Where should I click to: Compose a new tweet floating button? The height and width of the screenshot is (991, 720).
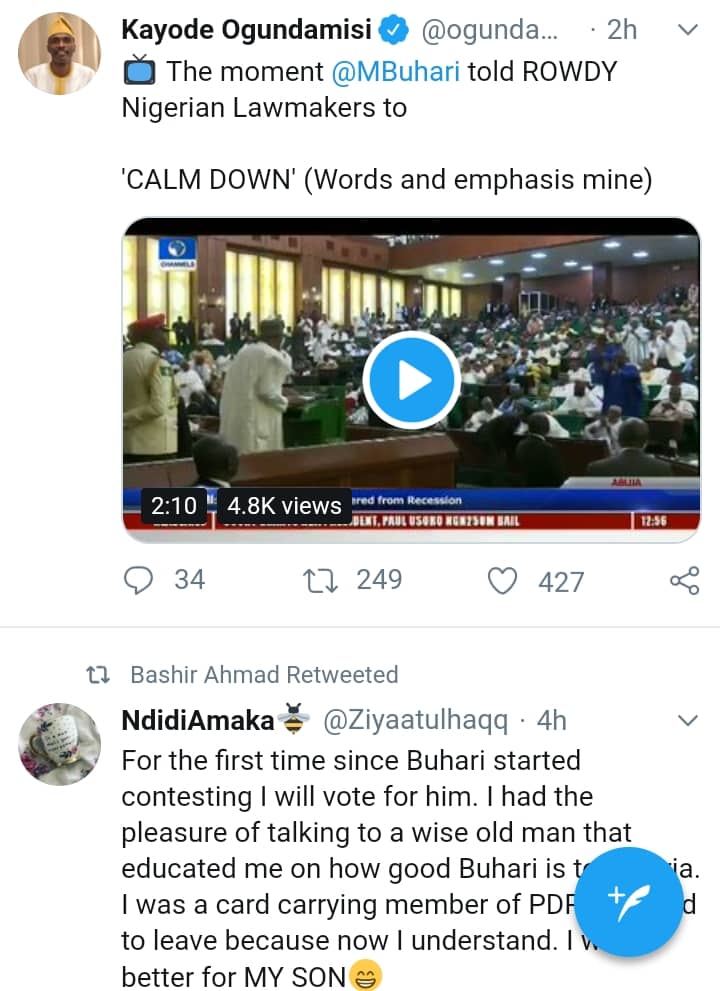630,902
